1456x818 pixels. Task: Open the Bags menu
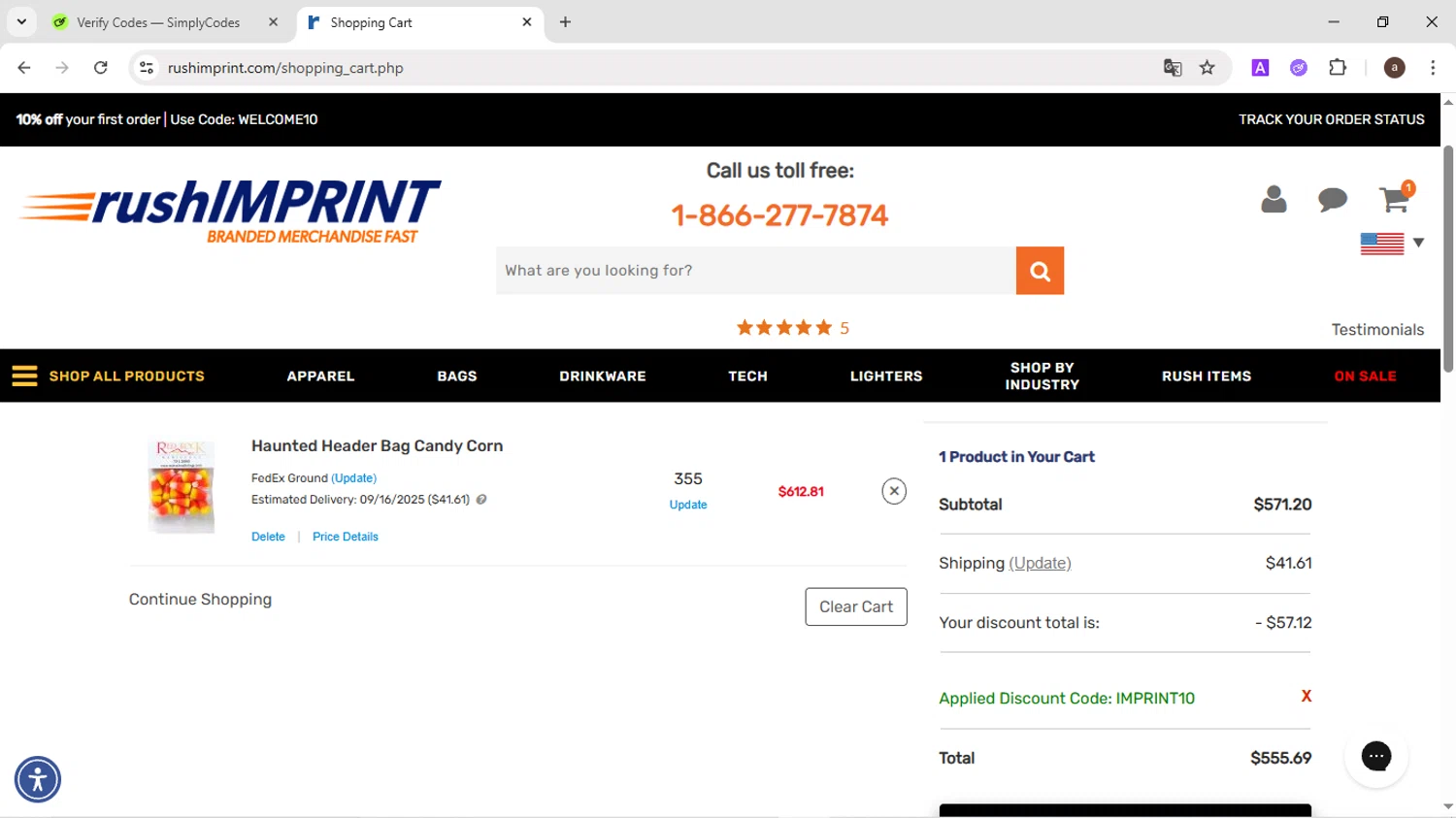[x=457, y=376]
